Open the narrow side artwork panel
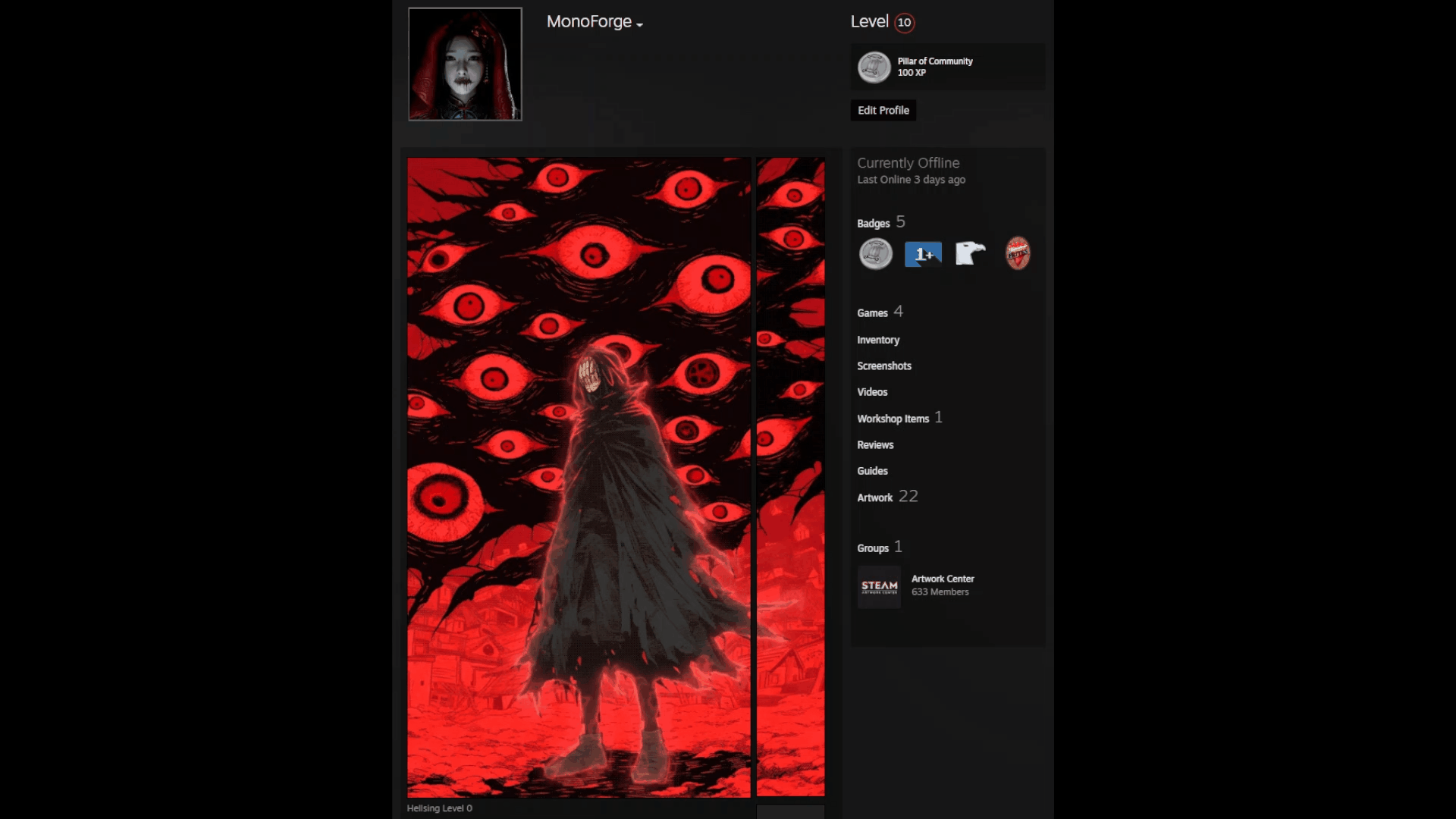 790,477
